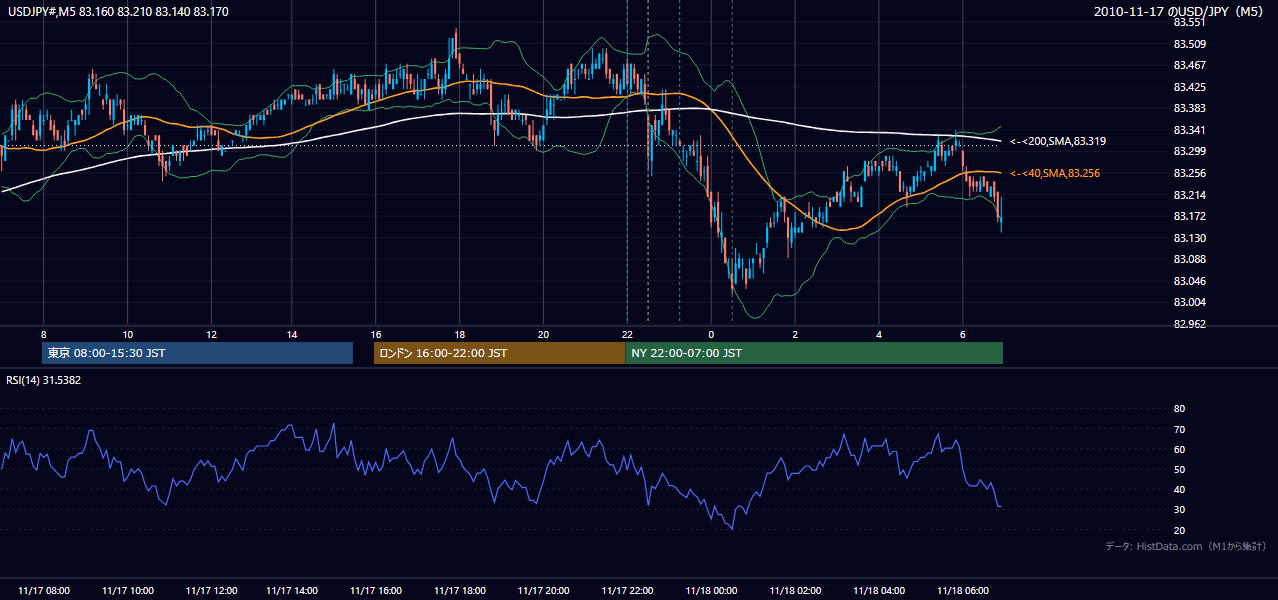Click price level 83.467 on axis
Image resolution: width=1278 pixels, height=600 pixels.
[1188, 65]
